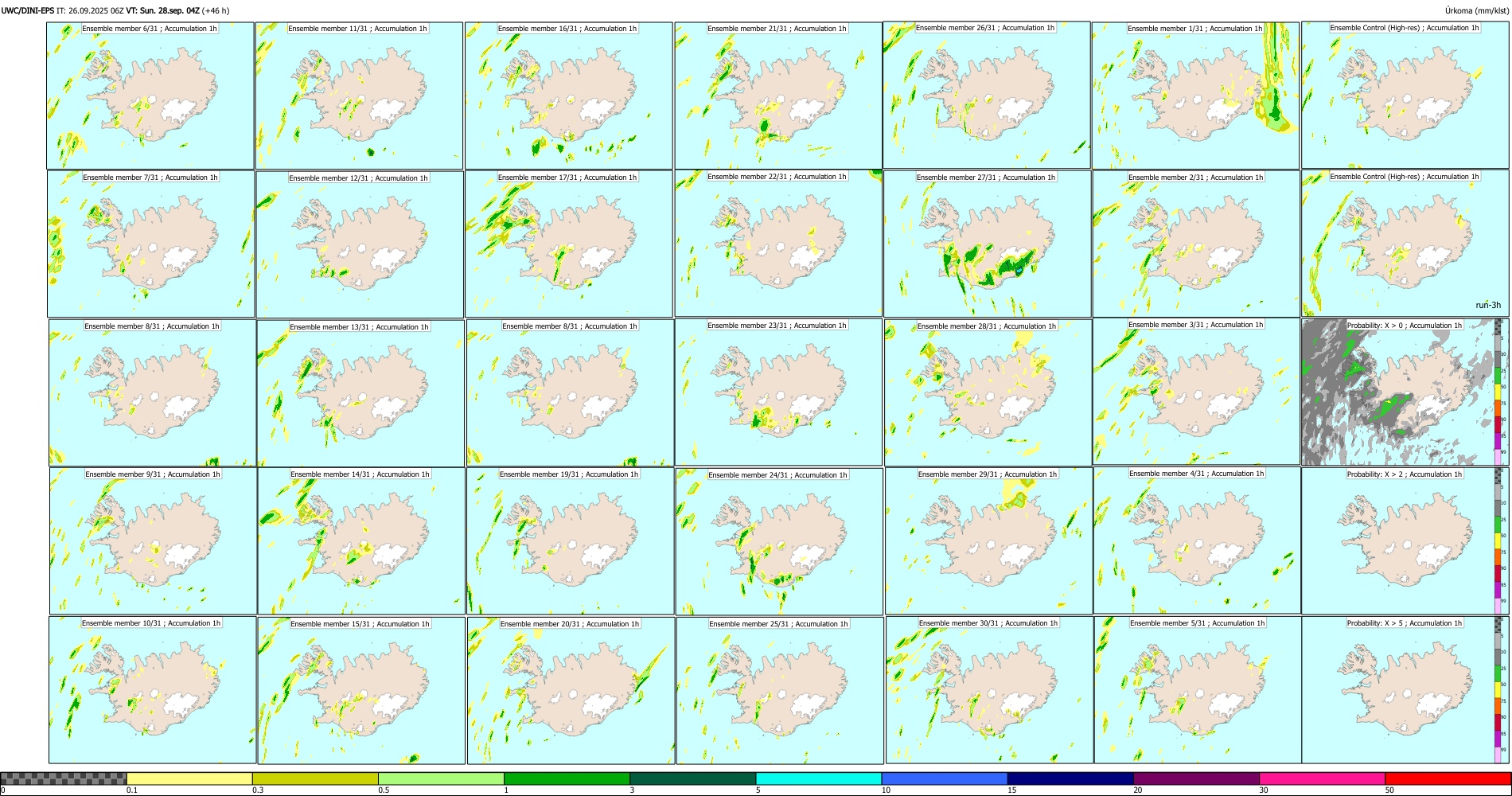This screenshot has height=796, width=1512.
Task: Click the Ensemble member 16/31 map
Action: pyautogui.click(x=568, y=96)
